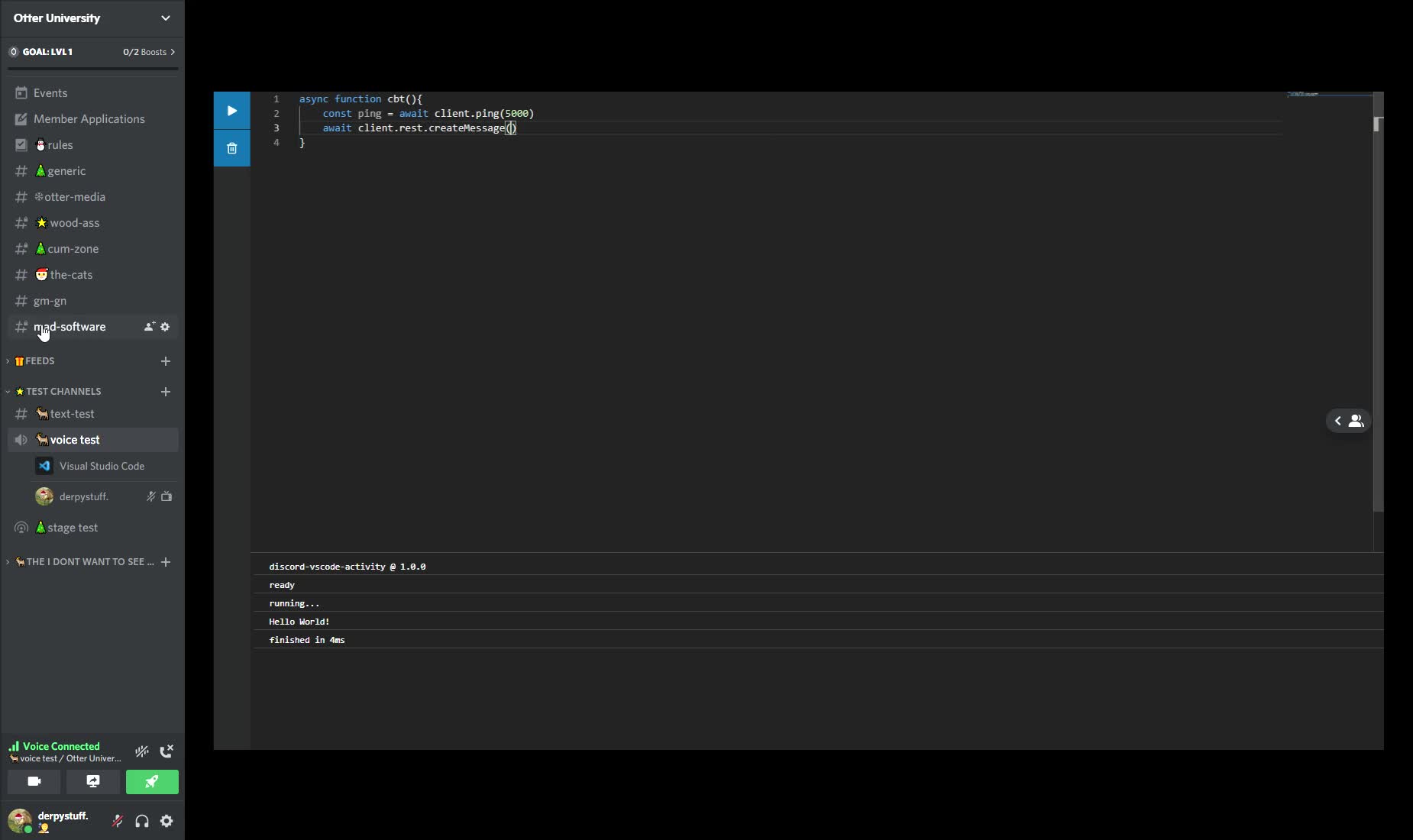The height and width of the screenshot is (840, 1413).
Task: Launch an activity with the green rocket button
Action: point(152,781)
